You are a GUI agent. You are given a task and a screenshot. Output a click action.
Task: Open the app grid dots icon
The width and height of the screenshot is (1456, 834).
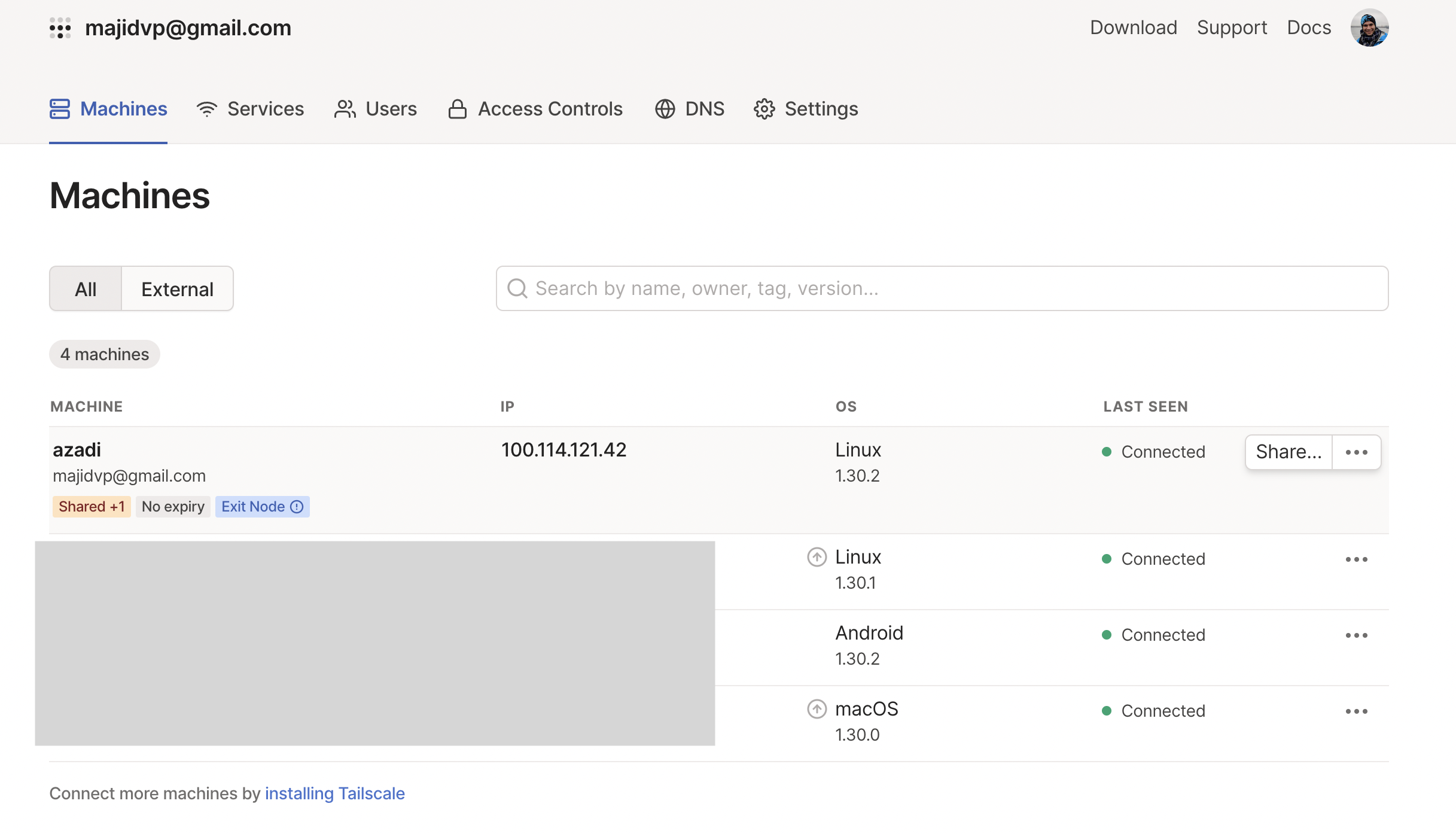pos(60,28)
